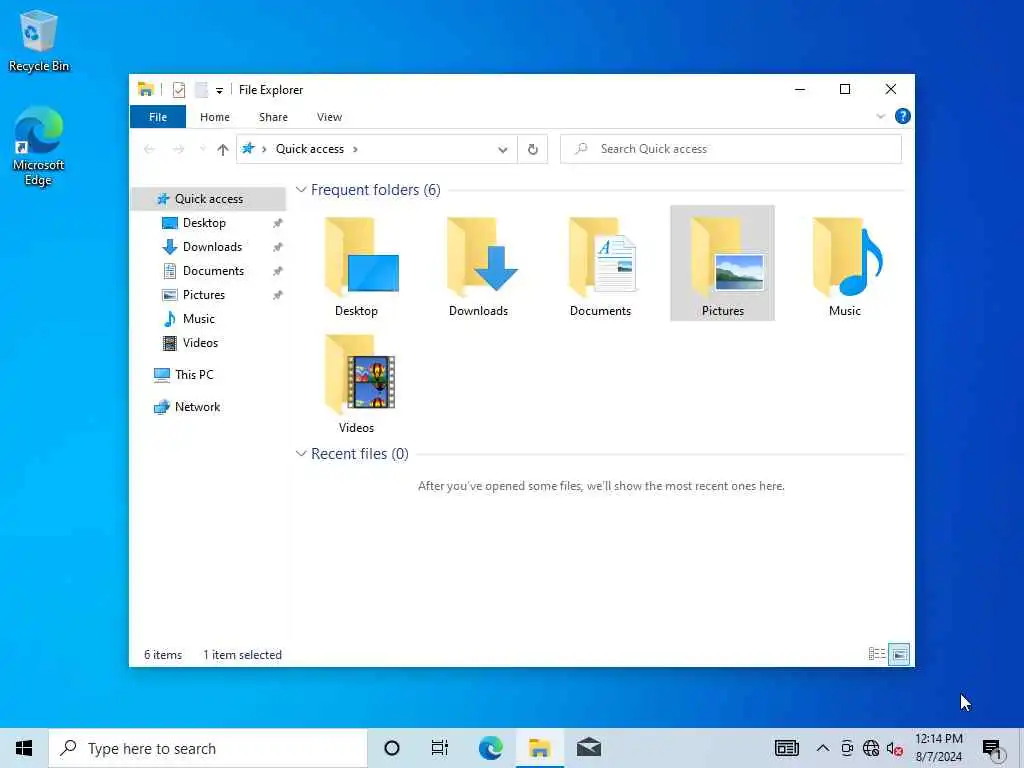The width and height of the screenshot is (1024, 768).
Task: Open News and interests tray icon
Action: pyautogui.click(x=786, y=748)
